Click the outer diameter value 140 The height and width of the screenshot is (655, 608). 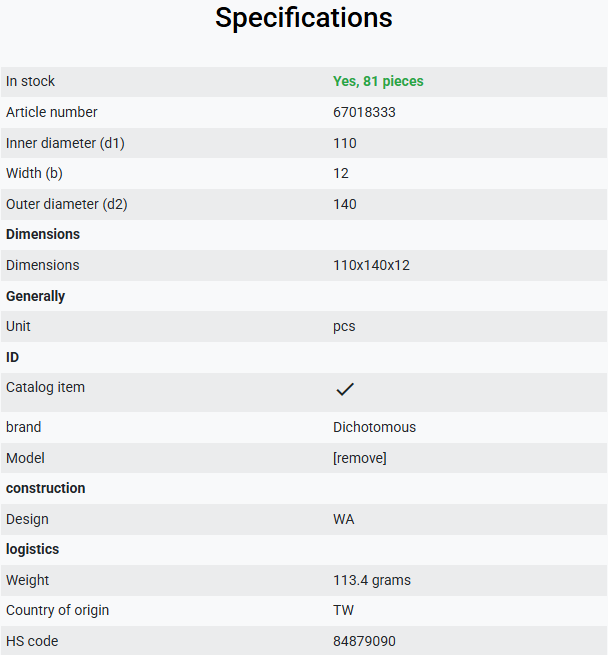(345, 204)
